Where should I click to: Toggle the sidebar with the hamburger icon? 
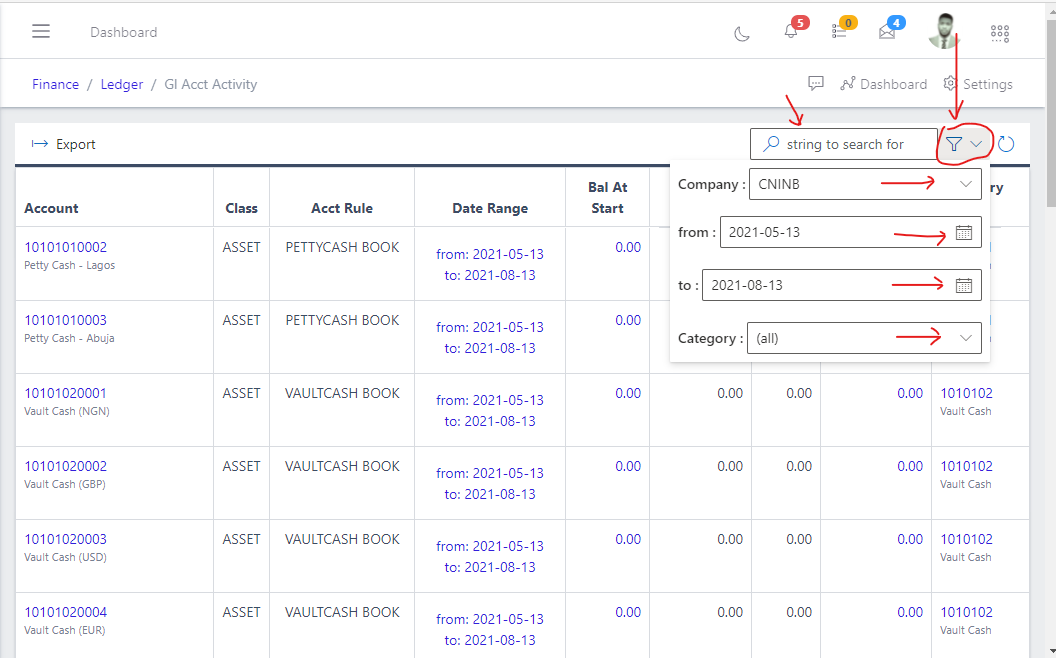pyautogui.click(x=40, y=30)
